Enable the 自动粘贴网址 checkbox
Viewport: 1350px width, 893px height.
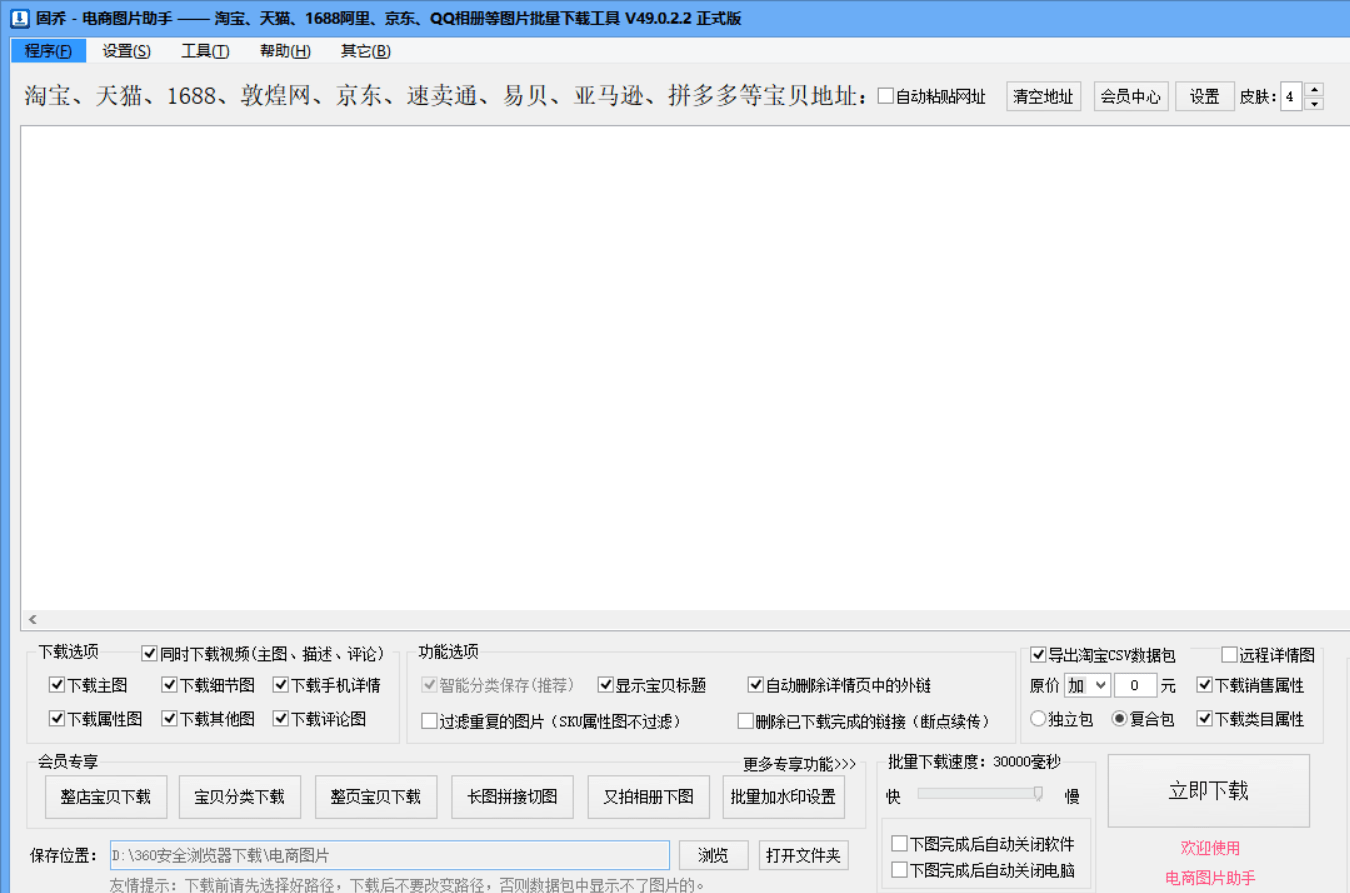point(885,96)
